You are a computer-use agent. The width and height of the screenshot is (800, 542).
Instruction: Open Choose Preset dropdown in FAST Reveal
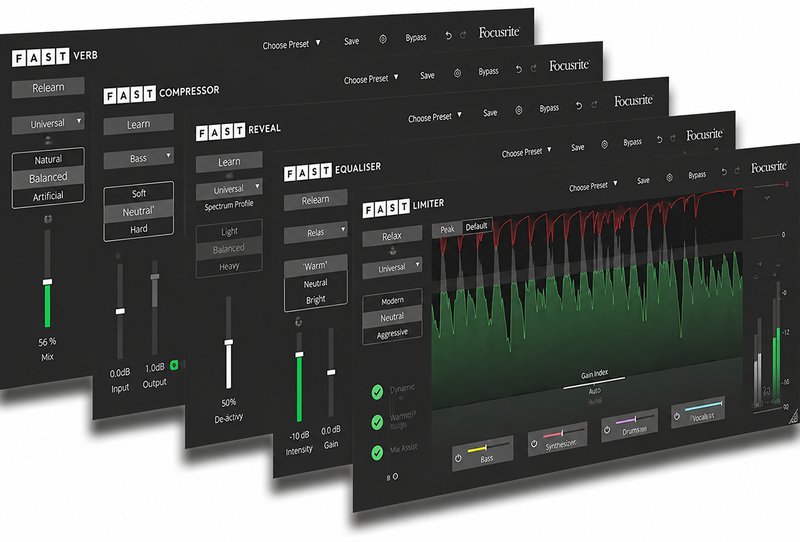click(x=435, y=117)
